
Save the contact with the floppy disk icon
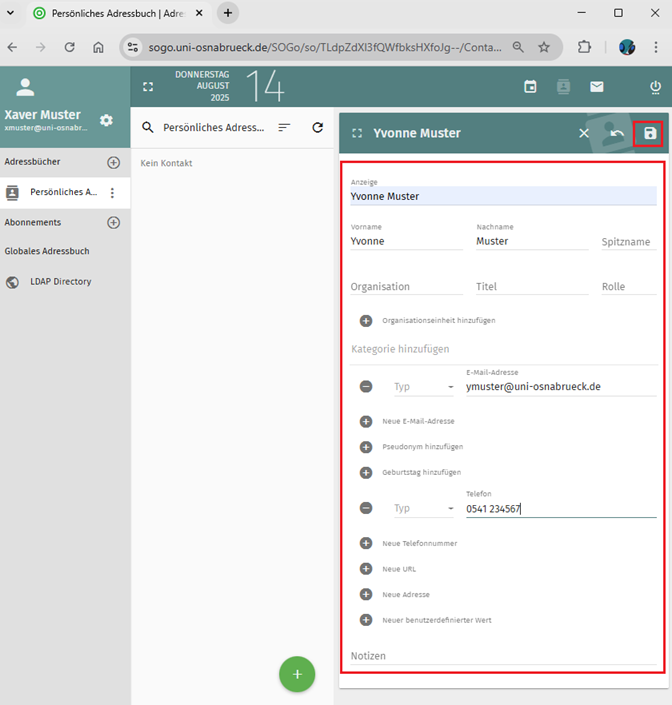(x=650, y=133)
